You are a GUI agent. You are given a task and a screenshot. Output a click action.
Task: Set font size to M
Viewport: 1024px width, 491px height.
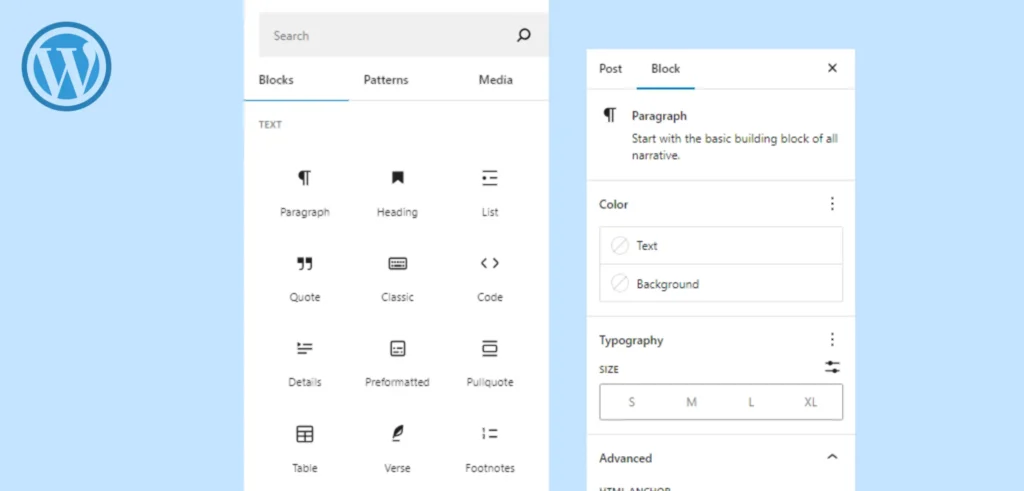click(x=691, y=402)
